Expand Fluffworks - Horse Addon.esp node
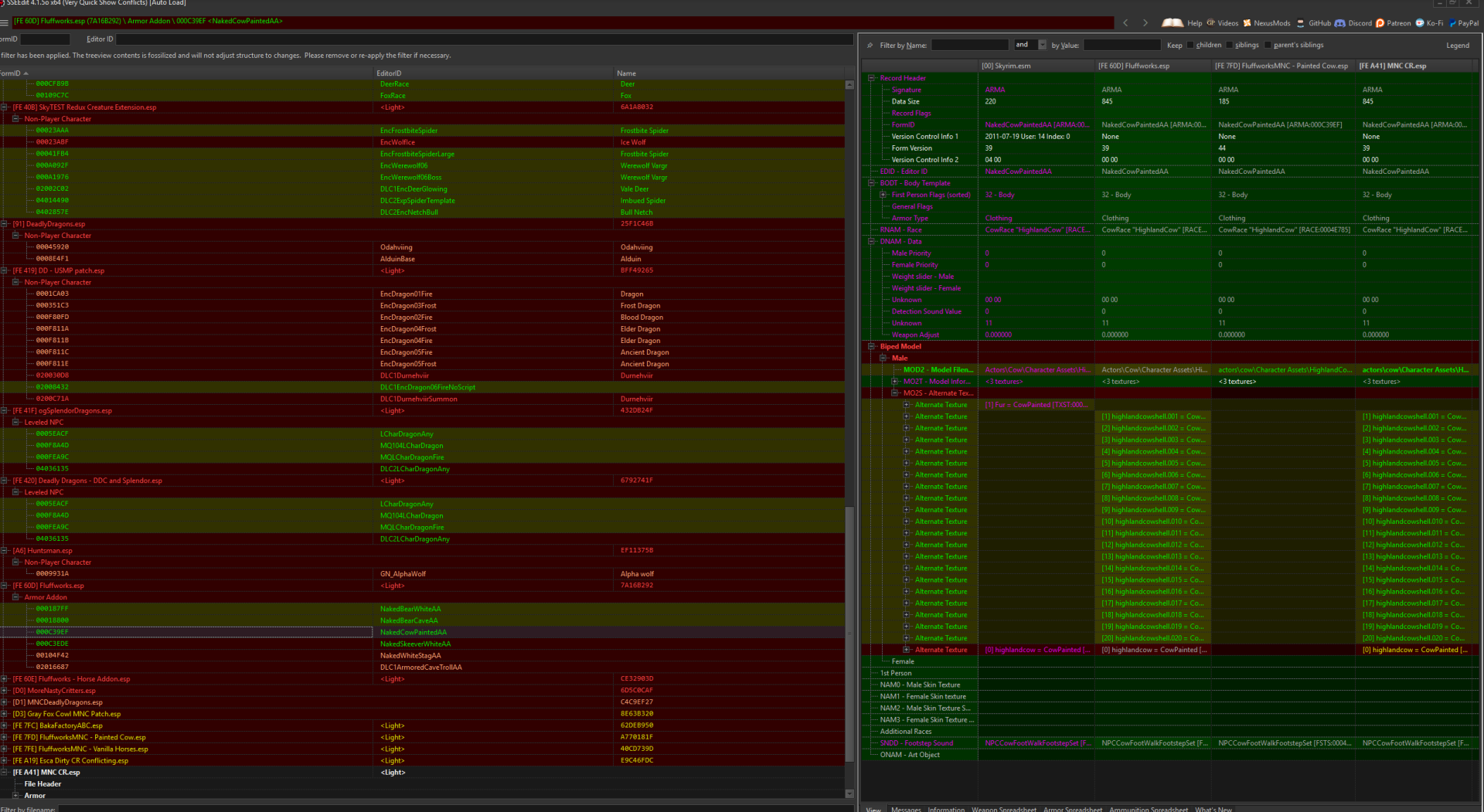Viewport: 1484px width, 812px height. pyautogui.click(x=5, y=679)
